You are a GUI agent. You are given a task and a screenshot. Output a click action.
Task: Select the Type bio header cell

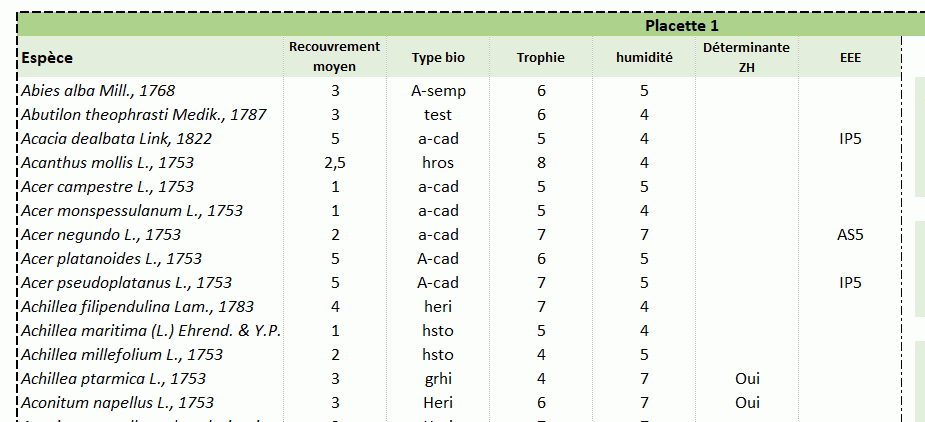click(x=438, y=58)
